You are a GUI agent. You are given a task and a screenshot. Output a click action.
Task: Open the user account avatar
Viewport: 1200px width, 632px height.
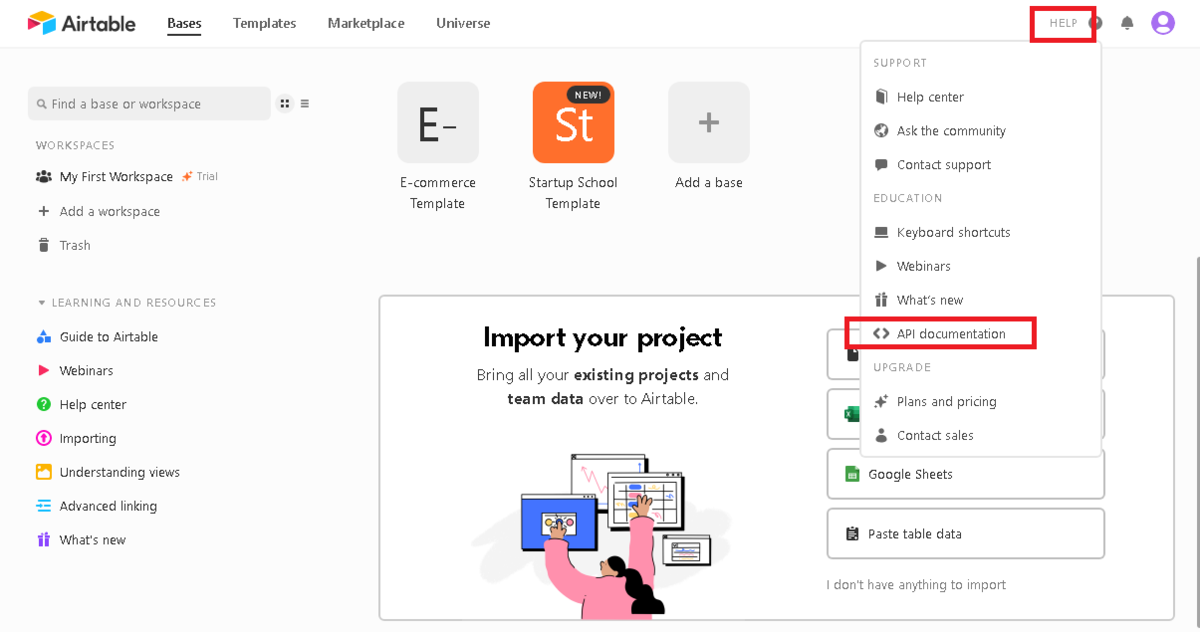(x=1163, y=23)
